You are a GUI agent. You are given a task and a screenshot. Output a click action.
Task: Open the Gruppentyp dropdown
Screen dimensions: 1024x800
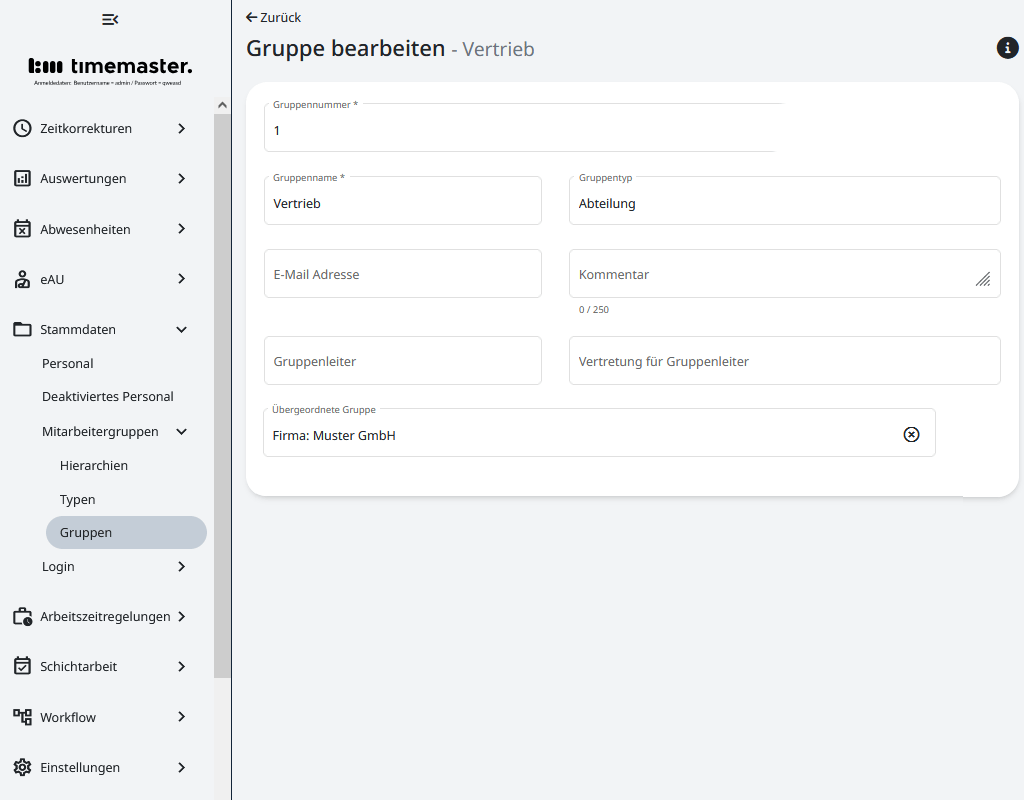(x=784, y=202)
